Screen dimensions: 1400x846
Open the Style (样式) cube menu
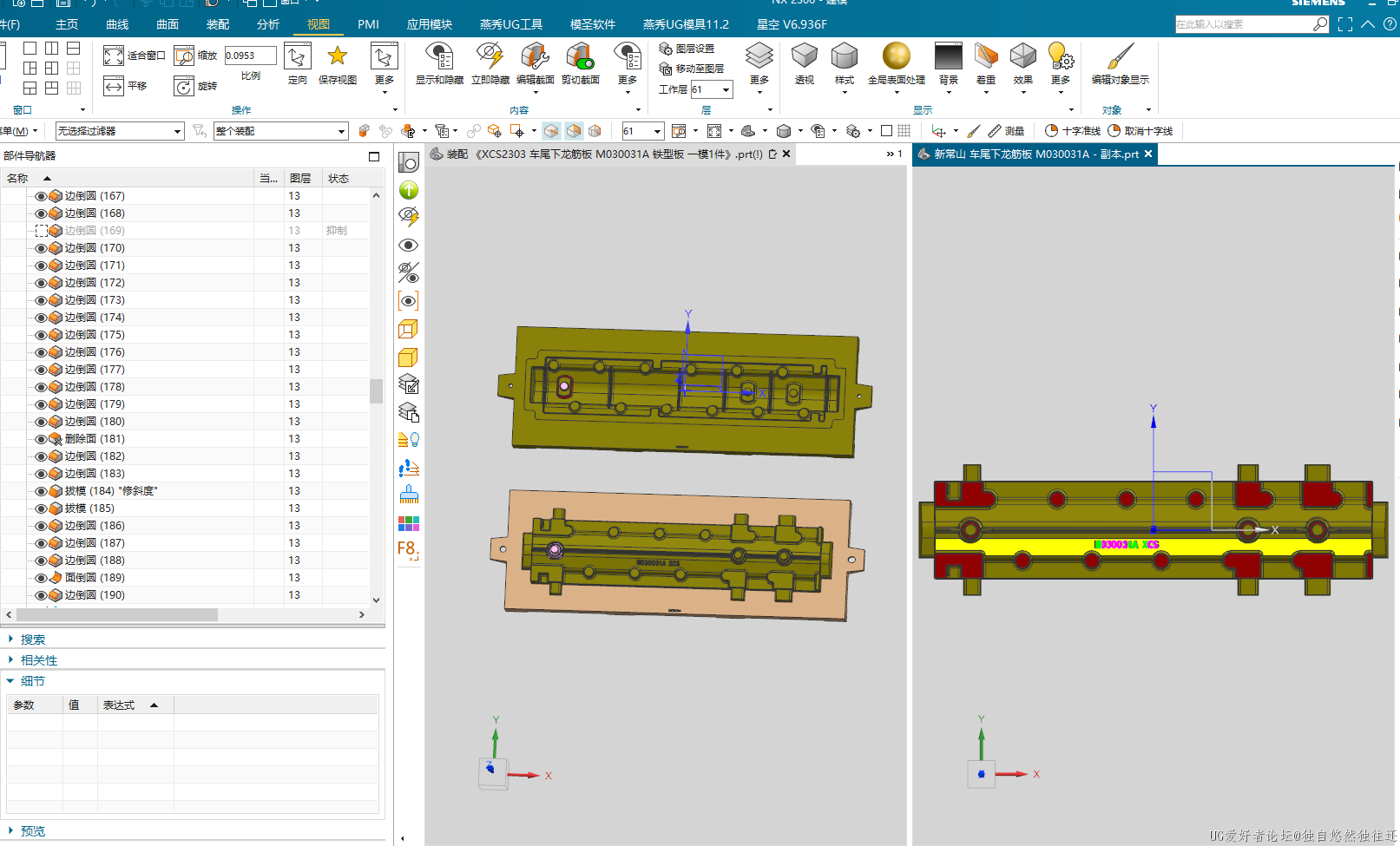click(844, 57)
